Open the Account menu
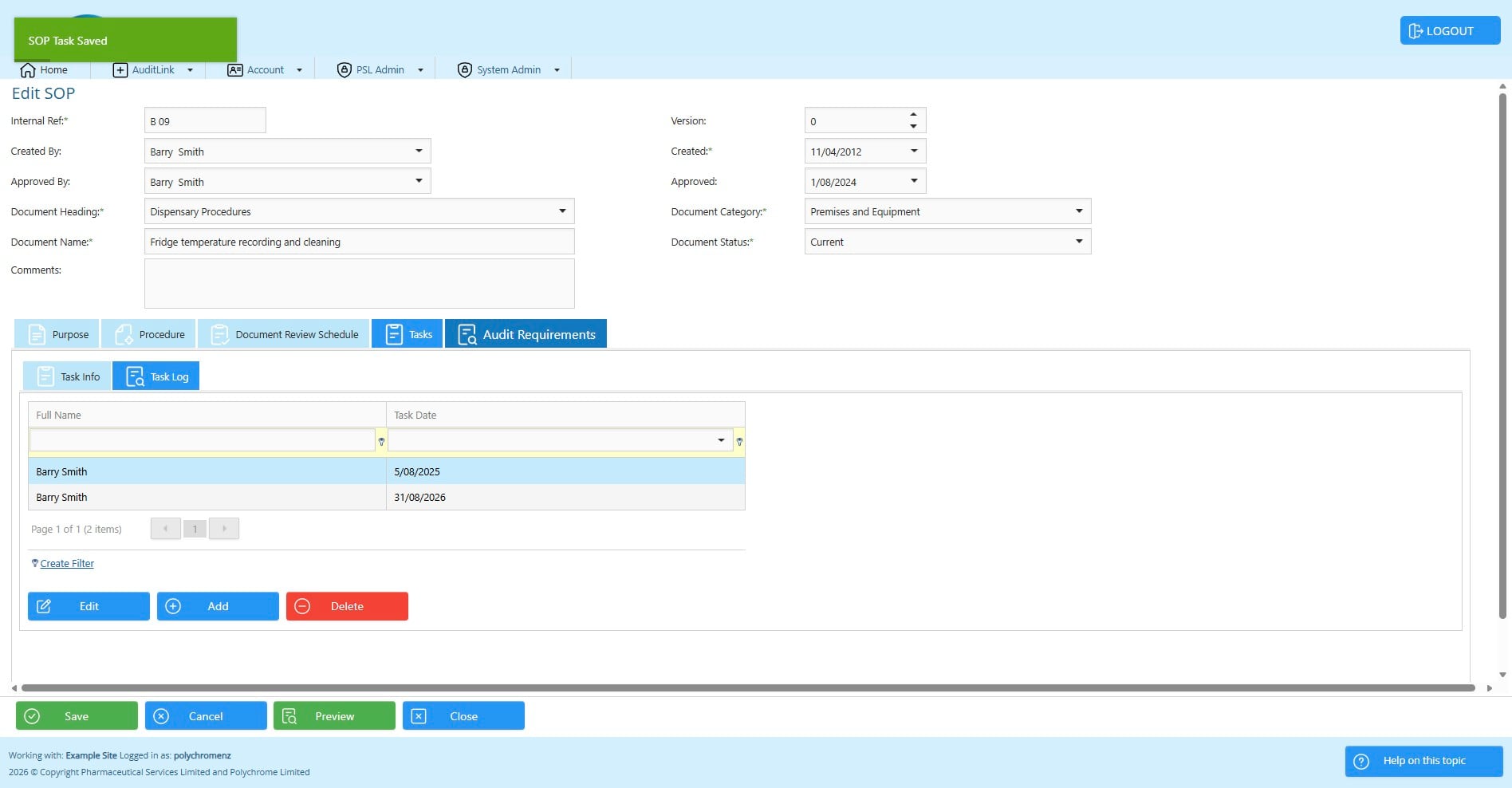Image resolution: width=1512 pixels, height=788 pixels. (266, 70)
